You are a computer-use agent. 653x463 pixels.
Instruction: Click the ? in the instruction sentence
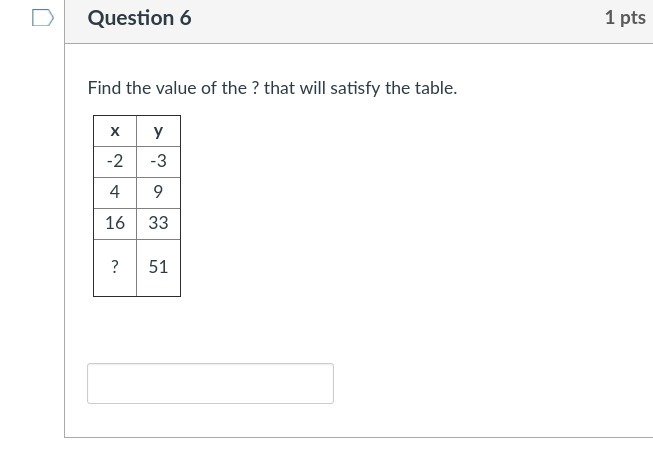(255, 88)
